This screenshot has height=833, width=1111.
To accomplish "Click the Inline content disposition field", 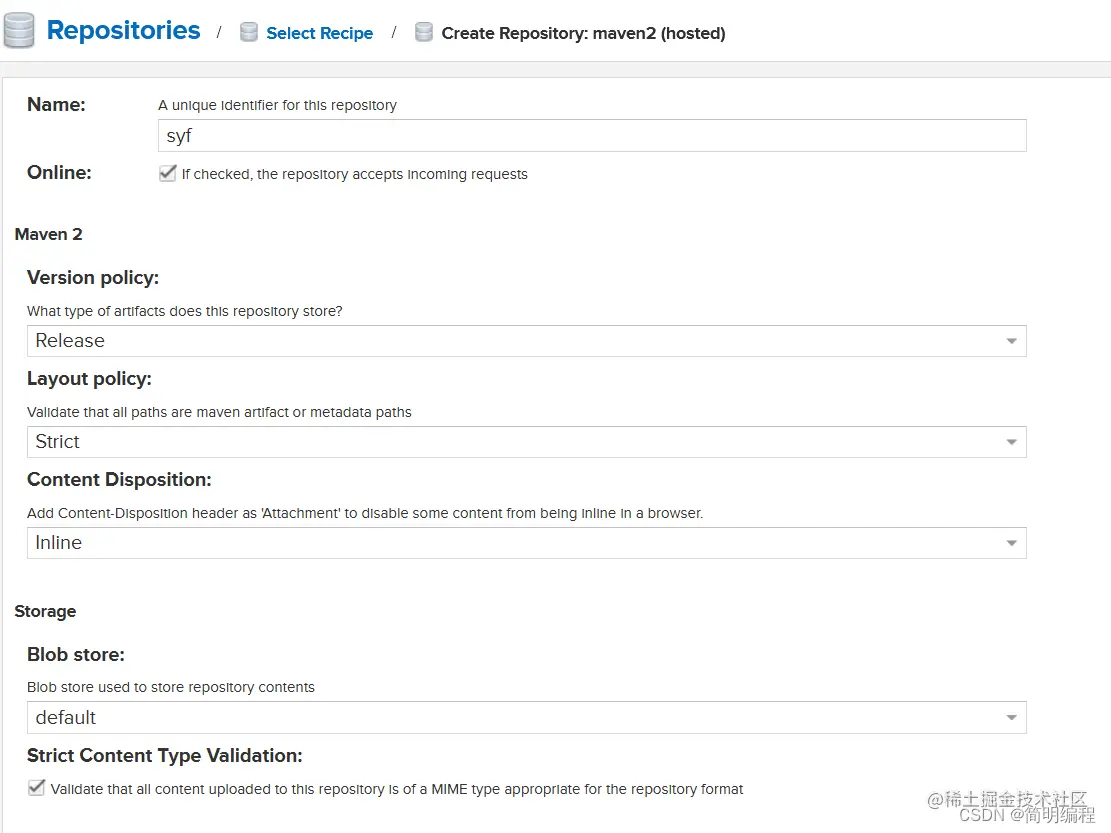I will coord(526,543).
